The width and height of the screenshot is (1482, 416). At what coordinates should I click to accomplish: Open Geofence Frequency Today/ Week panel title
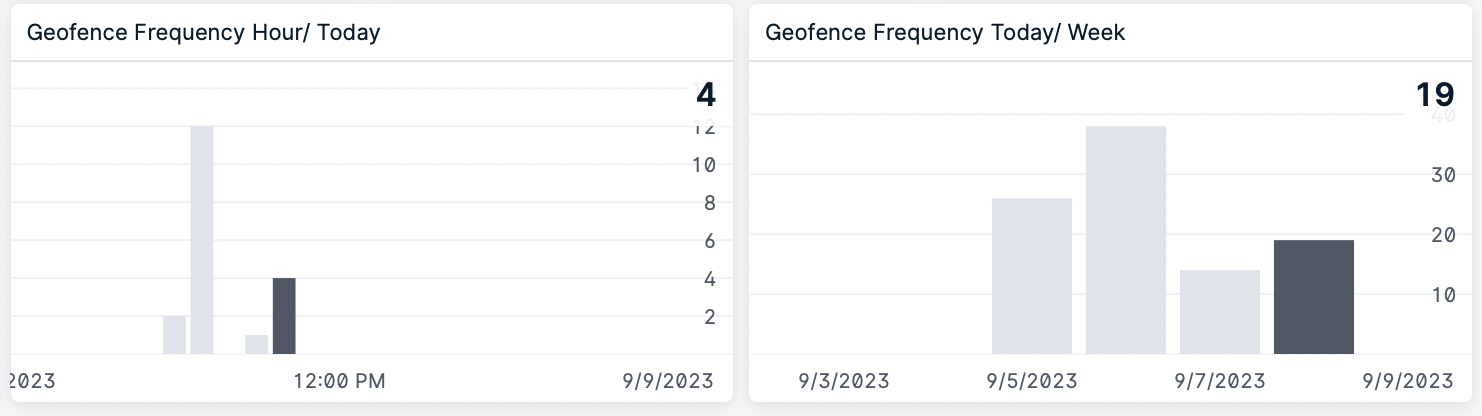[945, 32]
